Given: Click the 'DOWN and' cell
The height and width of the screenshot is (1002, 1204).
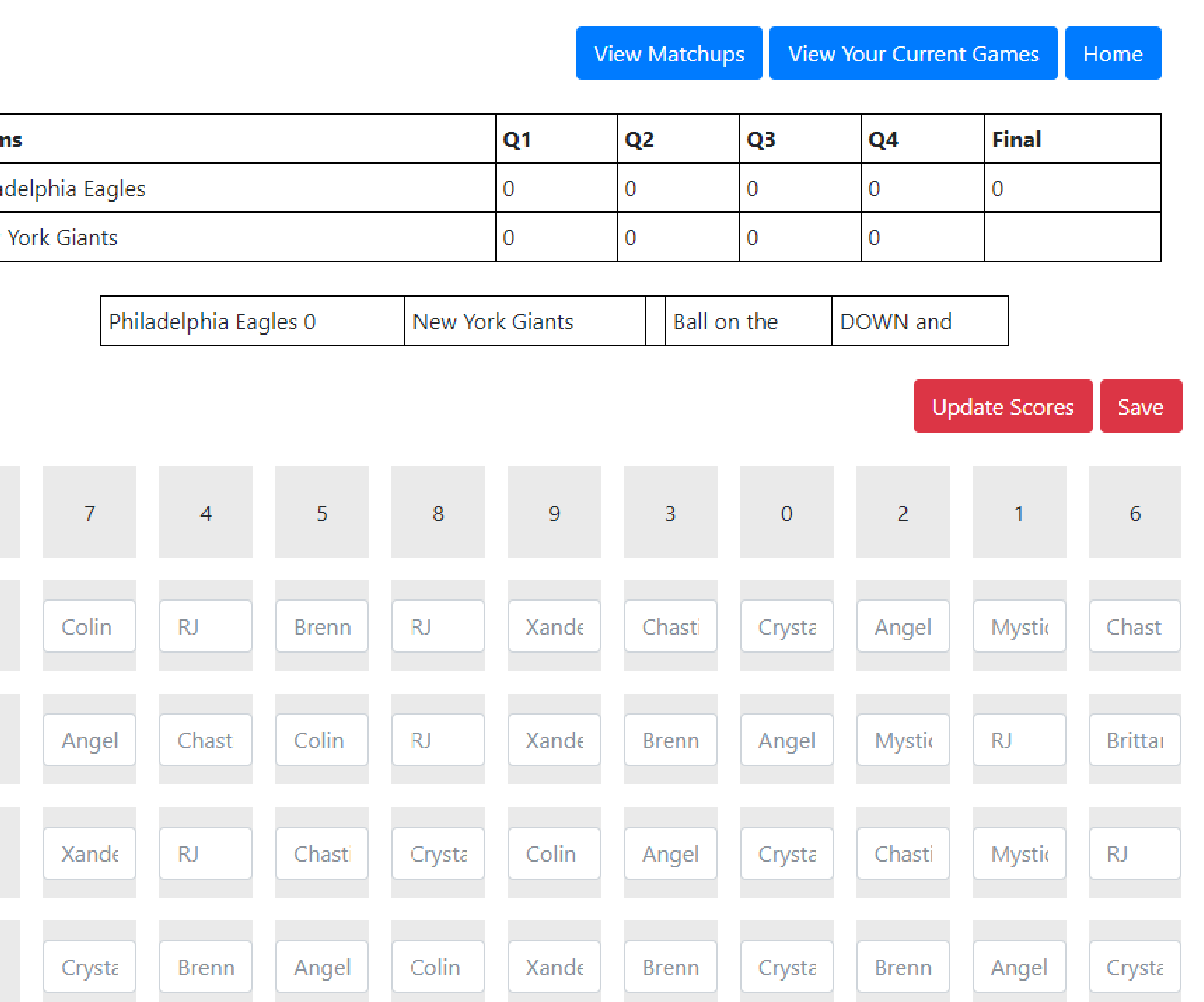Looking at the screenshot, I should click(x=920, y=321).
